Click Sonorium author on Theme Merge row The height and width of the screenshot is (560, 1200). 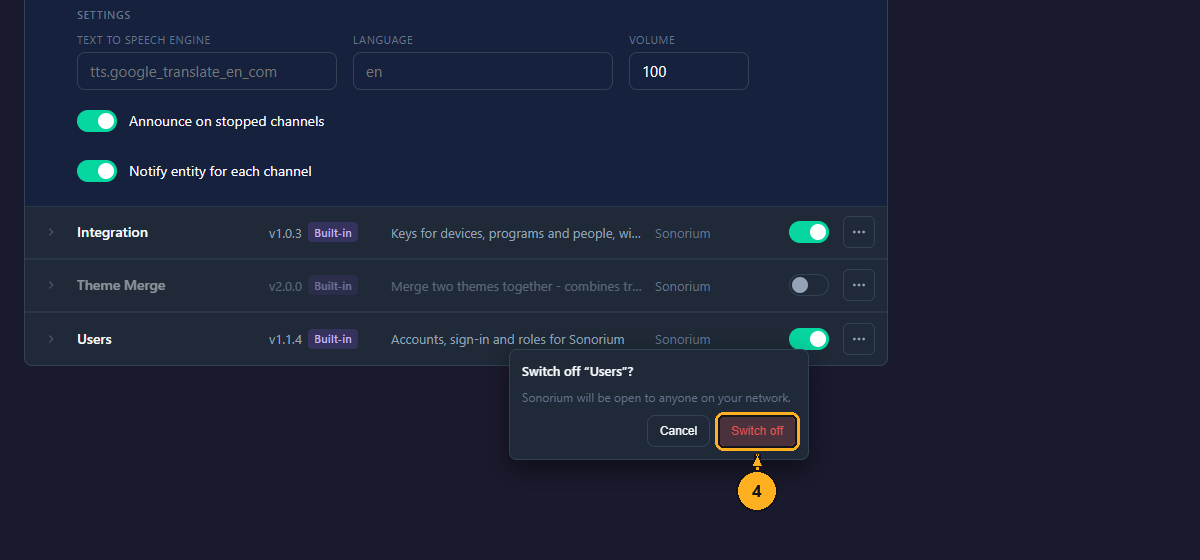[x=683, y=286]
